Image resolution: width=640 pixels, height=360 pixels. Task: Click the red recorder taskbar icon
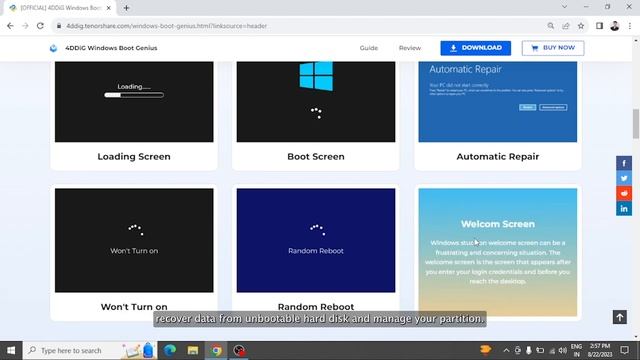239,350
